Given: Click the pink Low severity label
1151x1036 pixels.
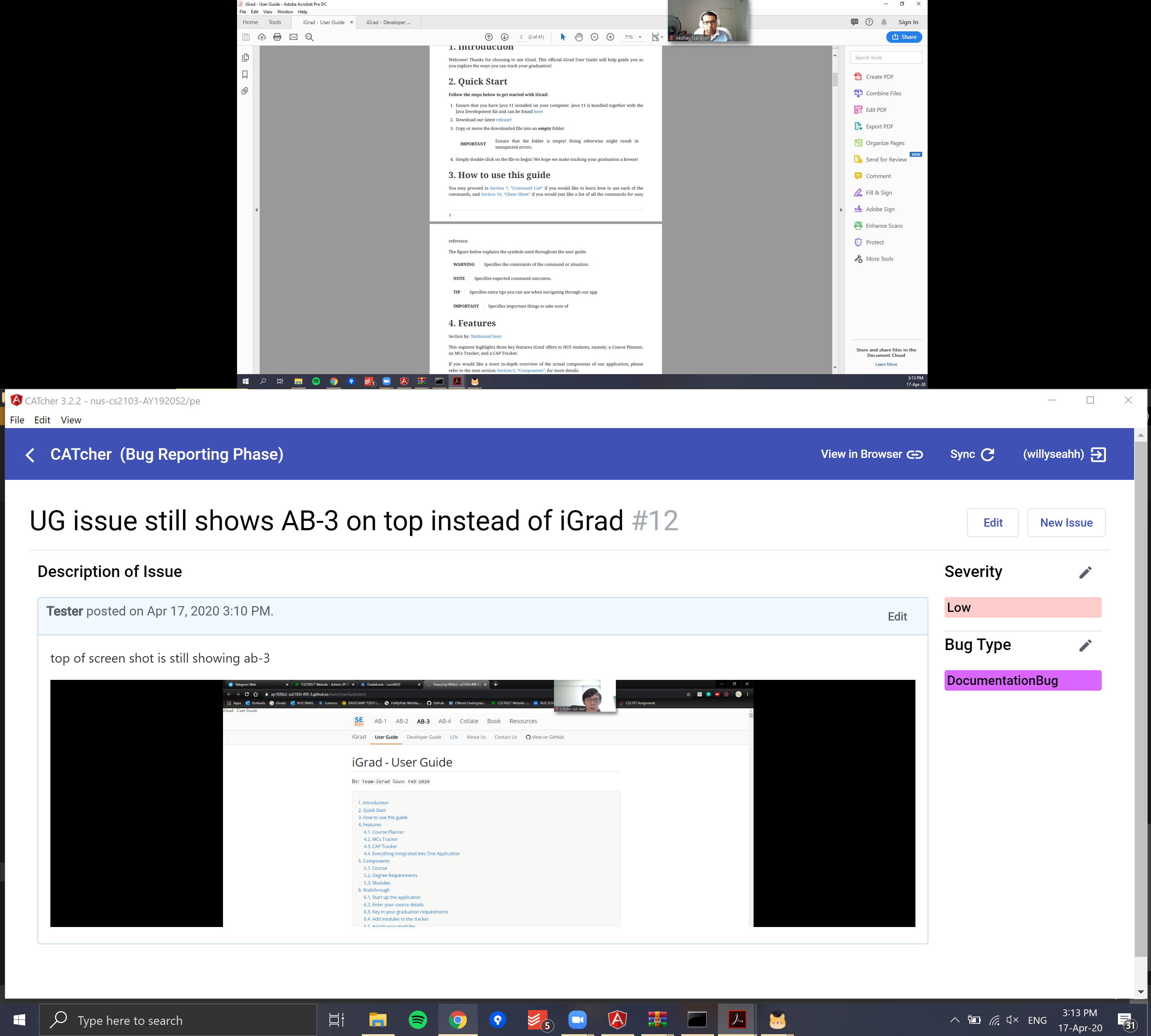Looking at the screenshot, I should (x=1022, y=607).
